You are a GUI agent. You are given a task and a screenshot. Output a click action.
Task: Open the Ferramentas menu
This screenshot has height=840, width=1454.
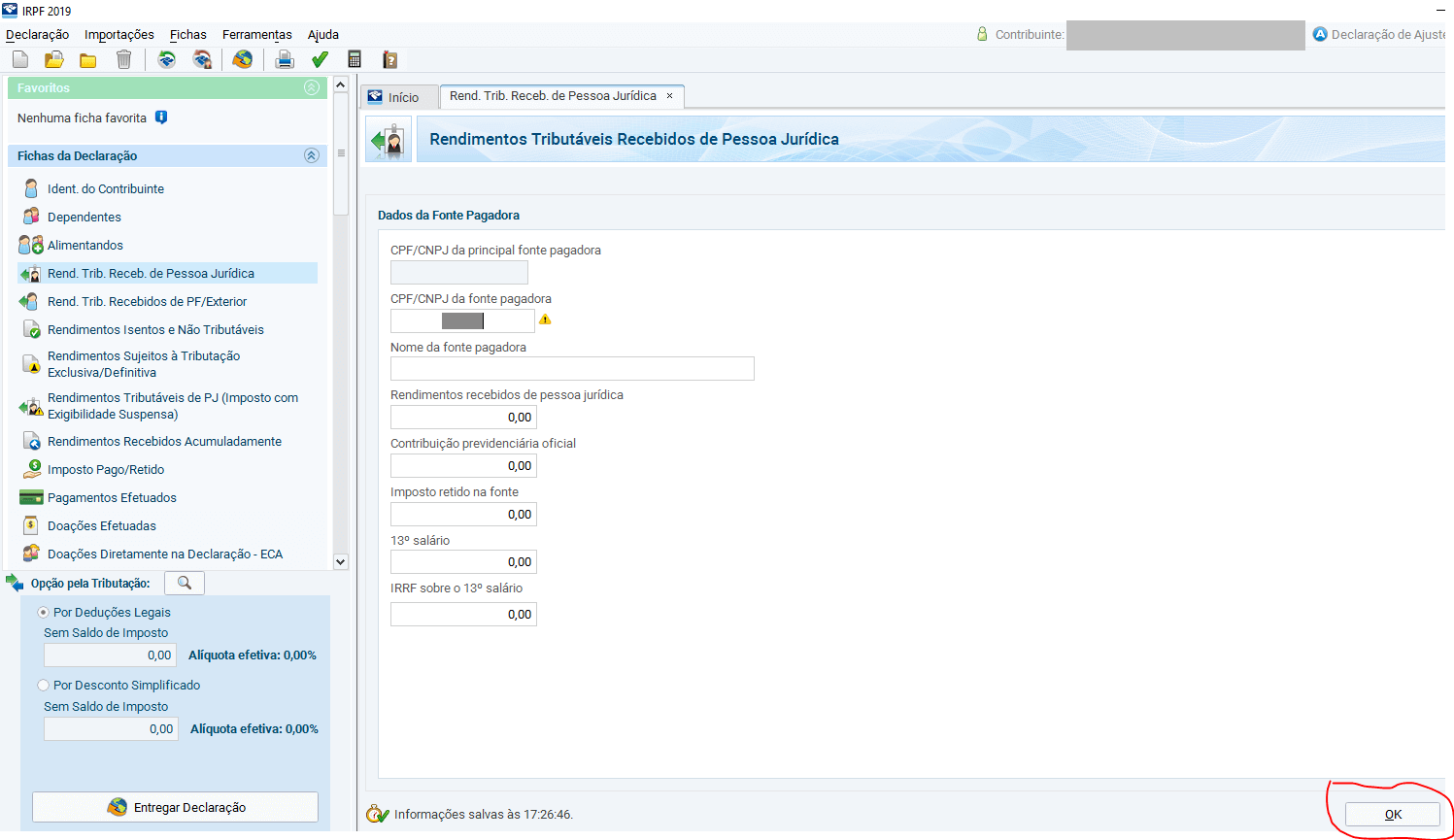point(257,34)
